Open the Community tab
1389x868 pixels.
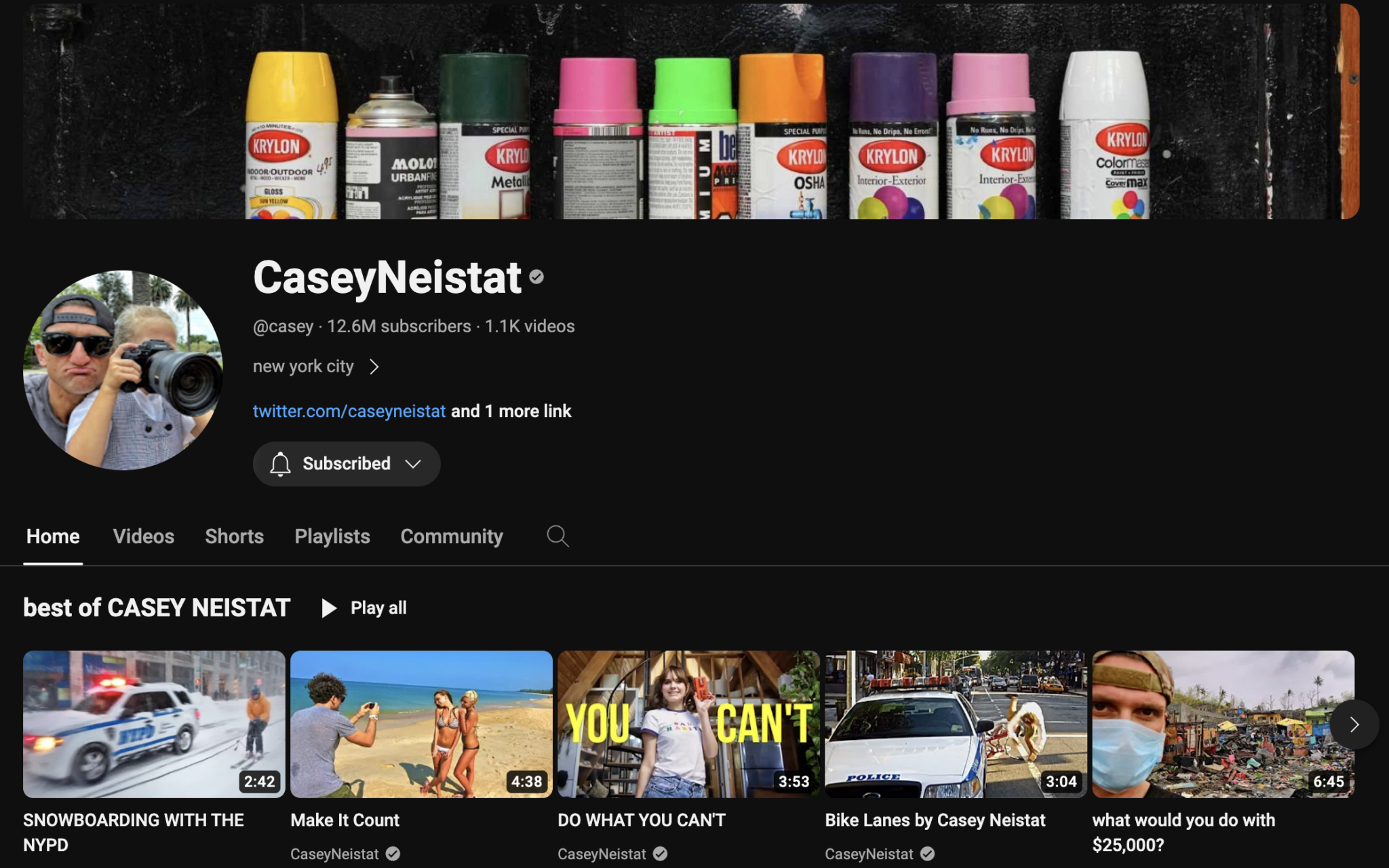point(452,536)
